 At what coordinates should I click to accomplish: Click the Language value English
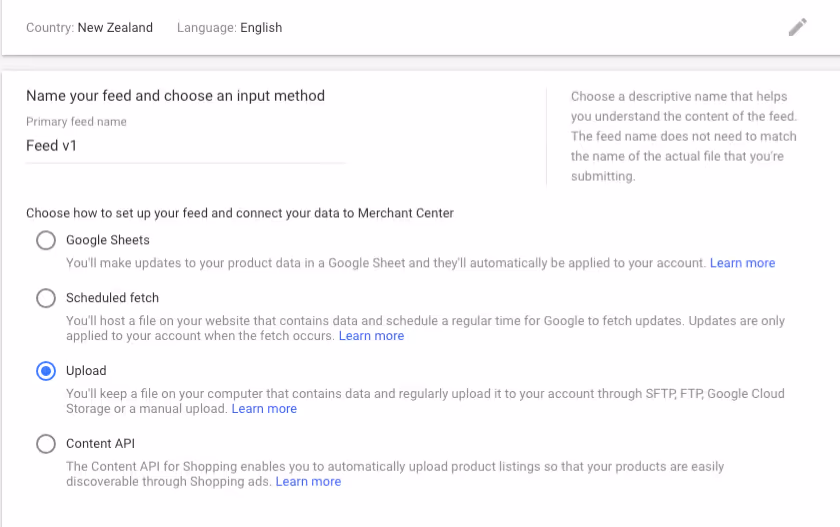[x=261, y=28]
